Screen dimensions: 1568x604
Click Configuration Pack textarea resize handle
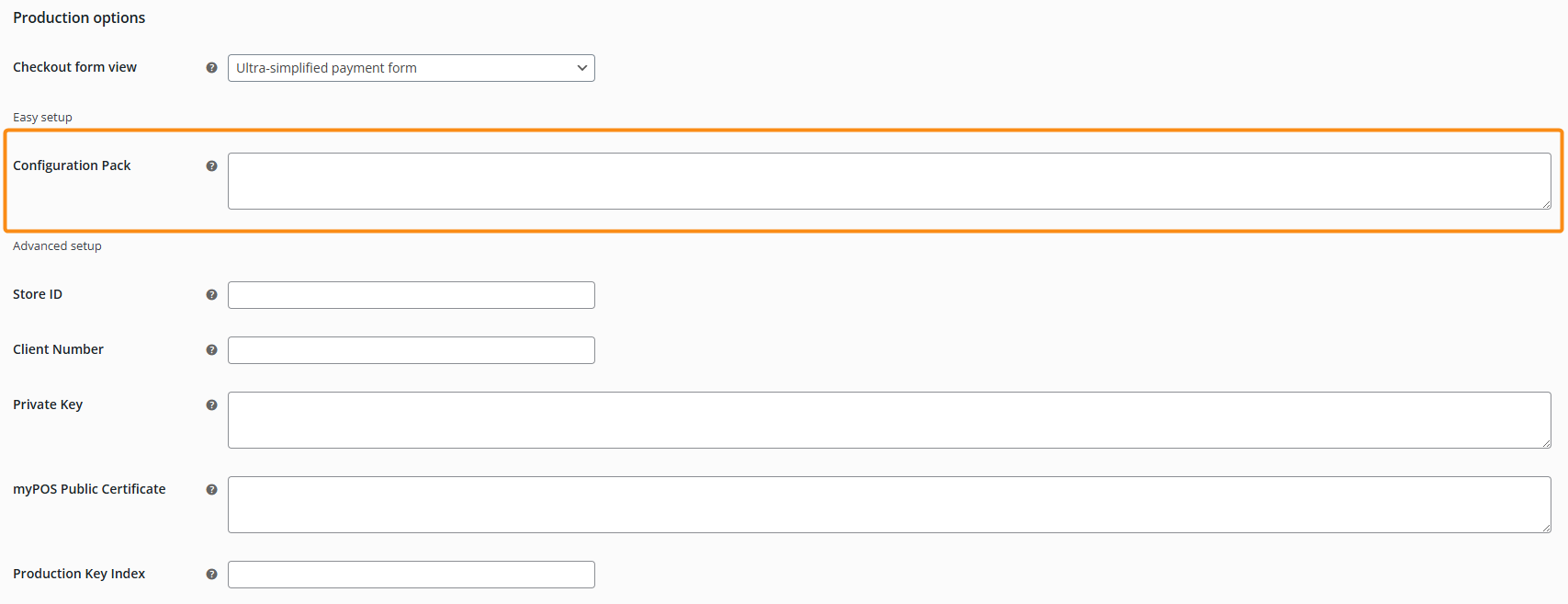[1547, 205]
